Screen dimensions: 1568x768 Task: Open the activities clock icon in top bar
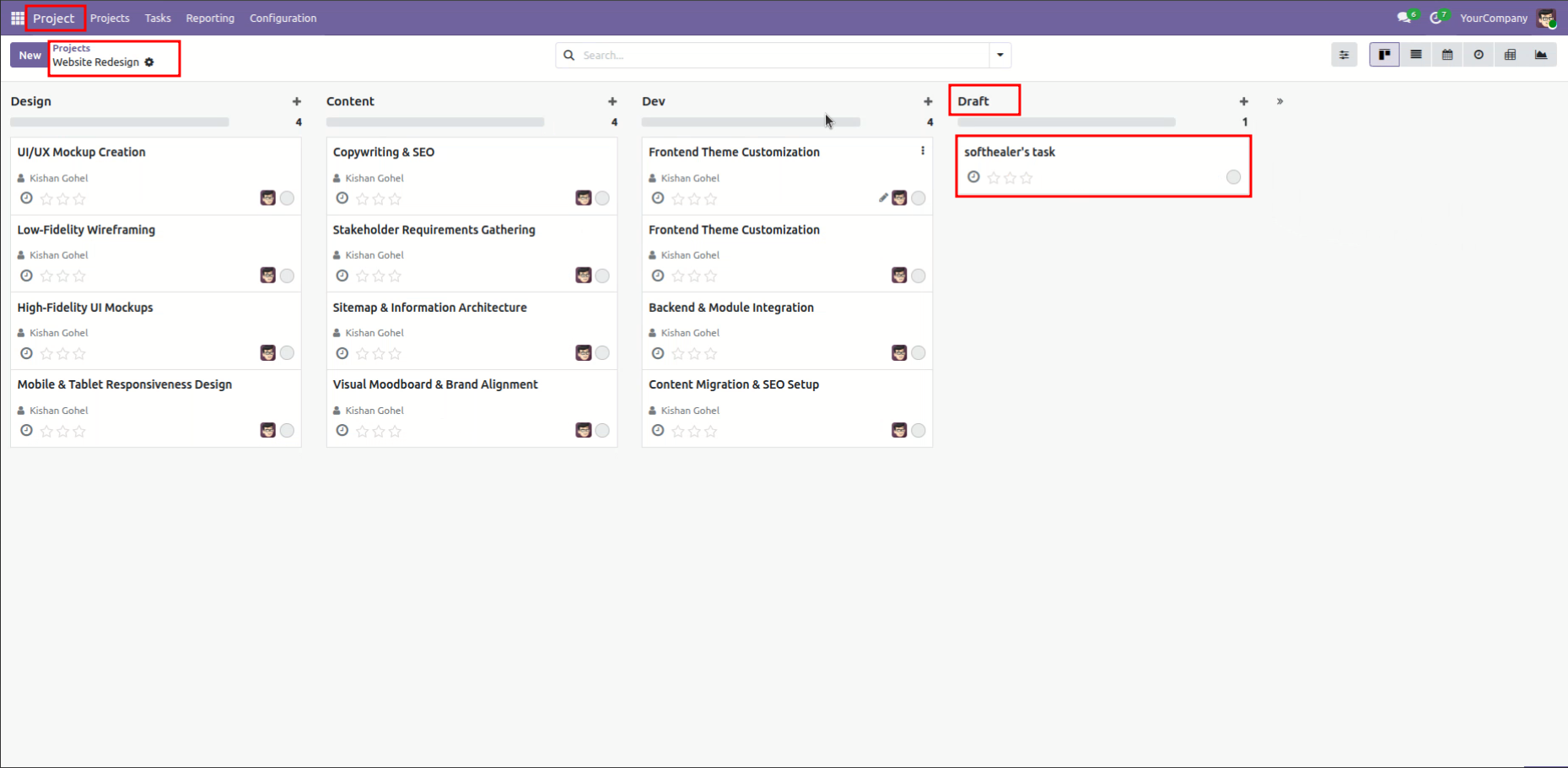coord(1436,18)
